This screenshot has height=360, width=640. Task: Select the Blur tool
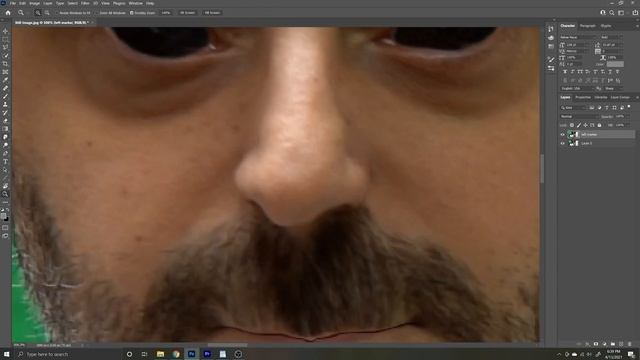pos(5,137)
